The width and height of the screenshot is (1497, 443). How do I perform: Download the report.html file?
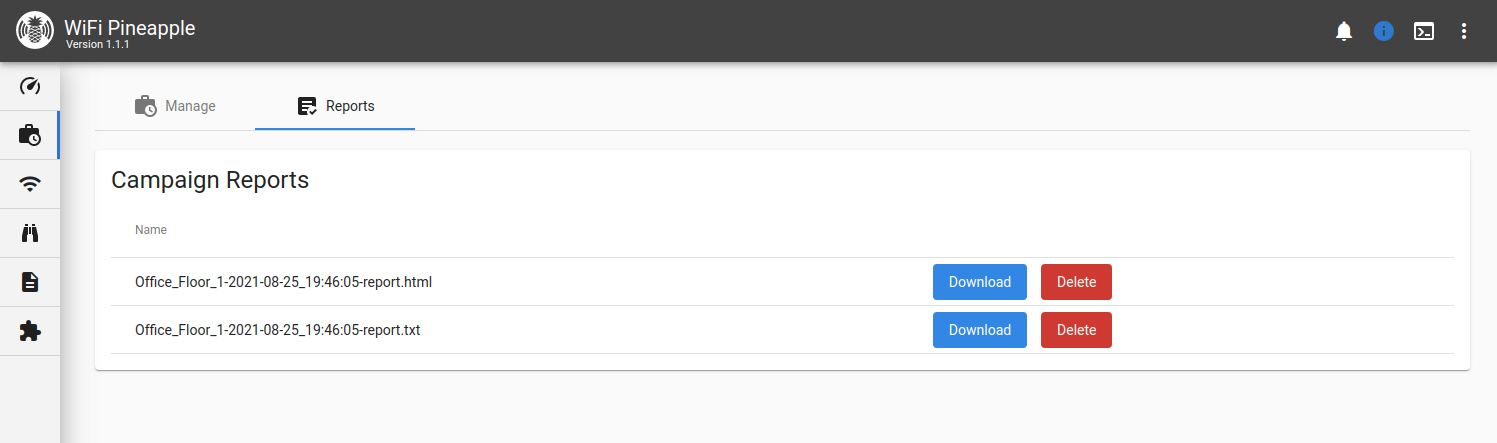point(980,282)
